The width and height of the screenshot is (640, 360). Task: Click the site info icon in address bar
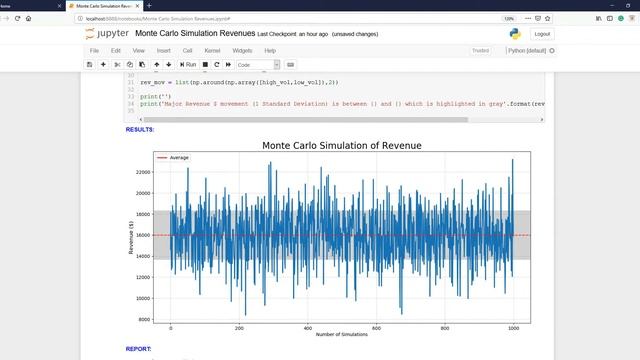[80, 19]
